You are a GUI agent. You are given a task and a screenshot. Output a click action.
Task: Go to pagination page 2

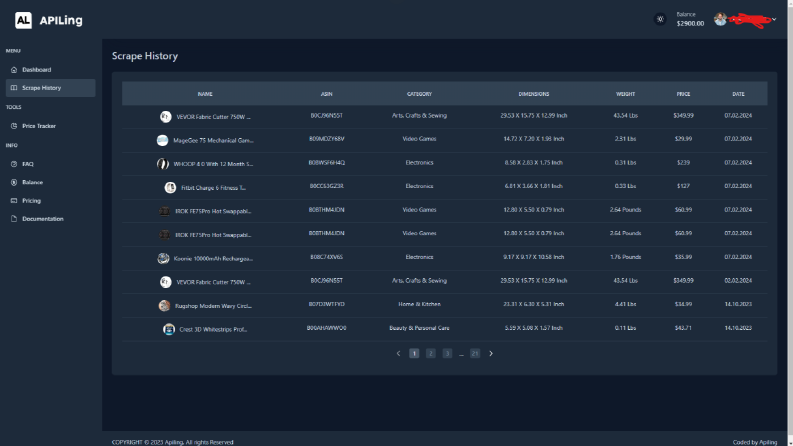point(430,353)
